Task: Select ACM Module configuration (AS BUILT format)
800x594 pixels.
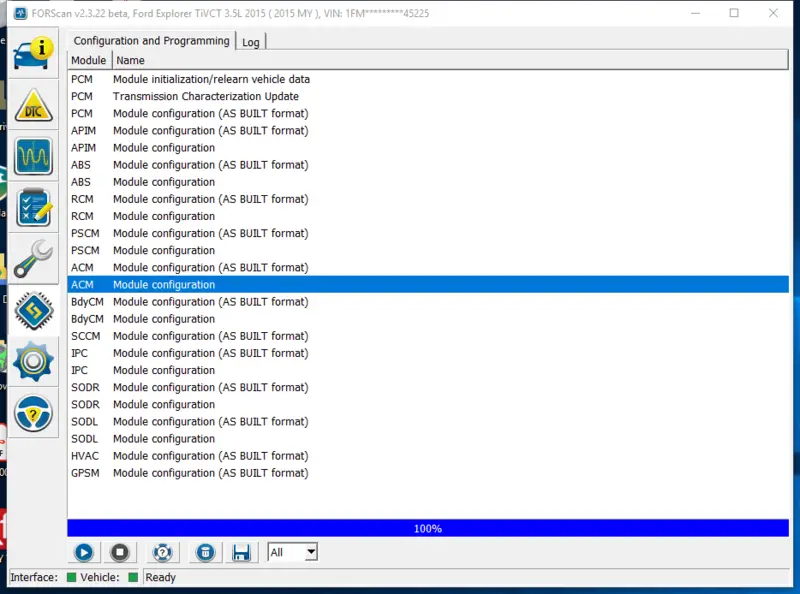Action: coord(428,267)
